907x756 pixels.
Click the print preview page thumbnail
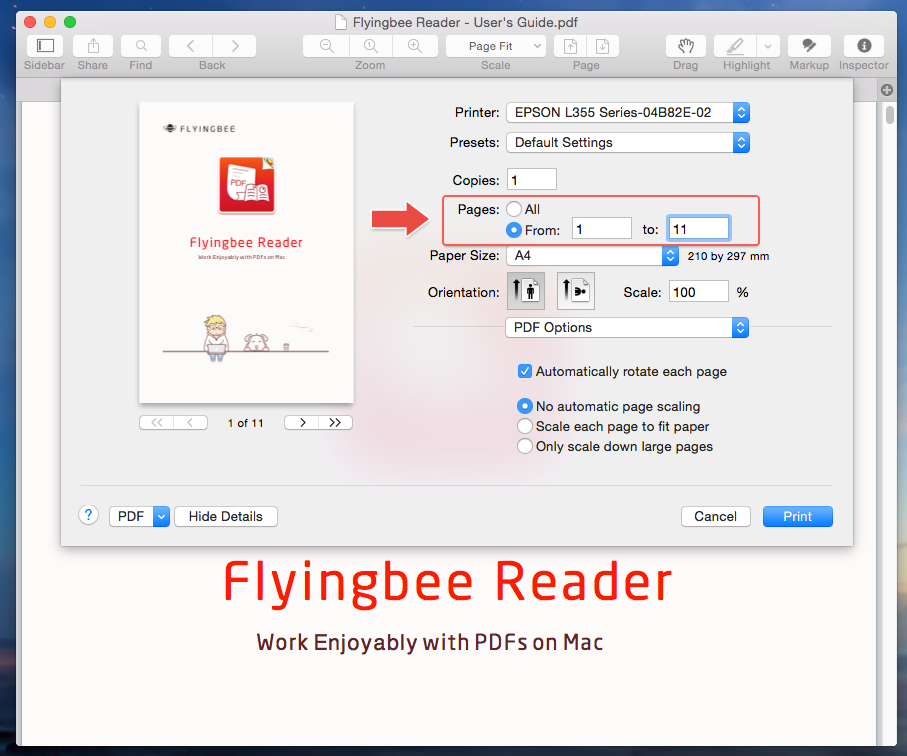pos(246,252)
